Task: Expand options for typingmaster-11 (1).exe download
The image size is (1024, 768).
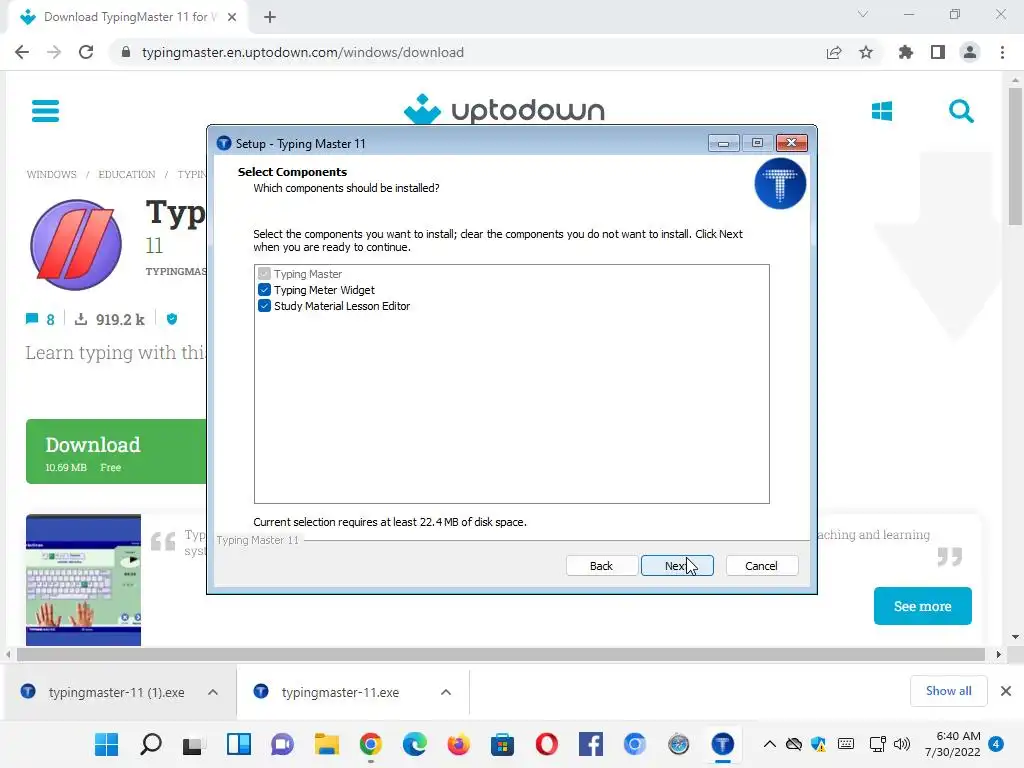Action: coord(213,692)
